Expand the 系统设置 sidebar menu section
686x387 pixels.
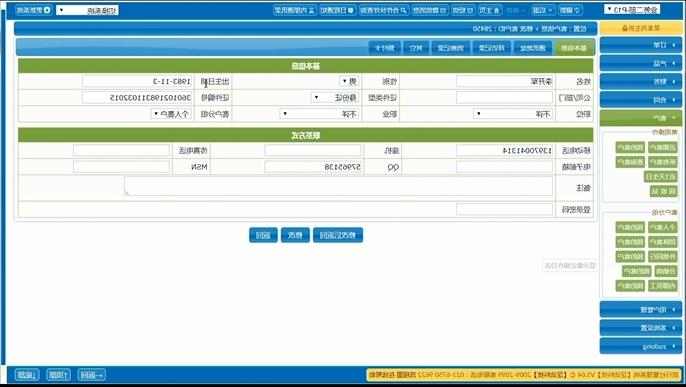[x=640, y=328]
